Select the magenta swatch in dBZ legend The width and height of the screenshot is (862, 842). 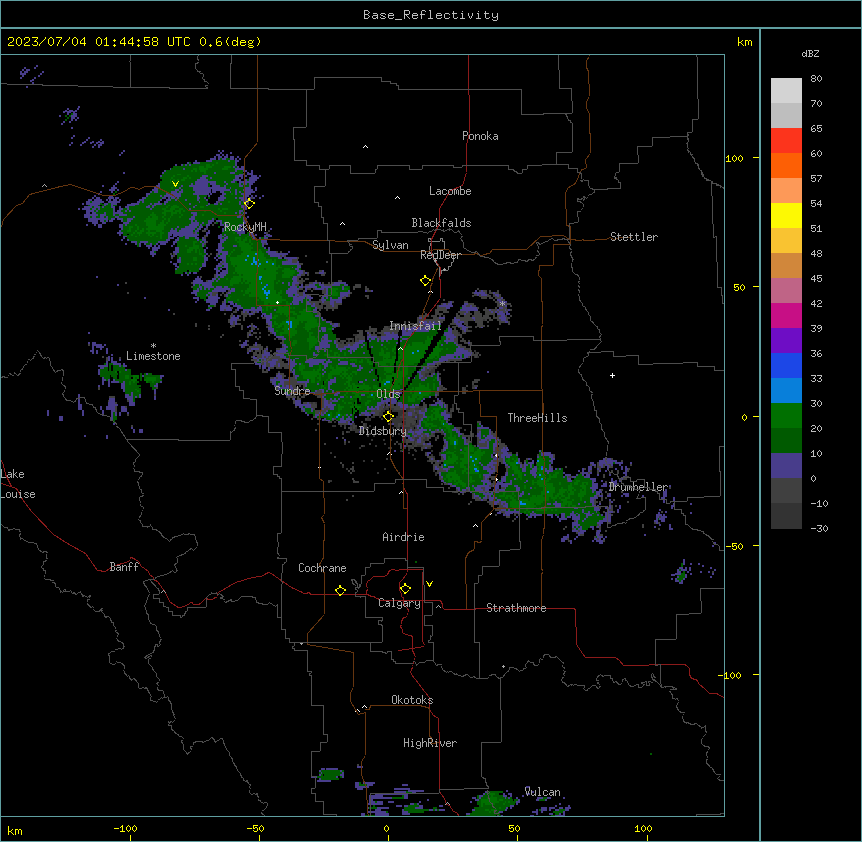tap(786, 315)
